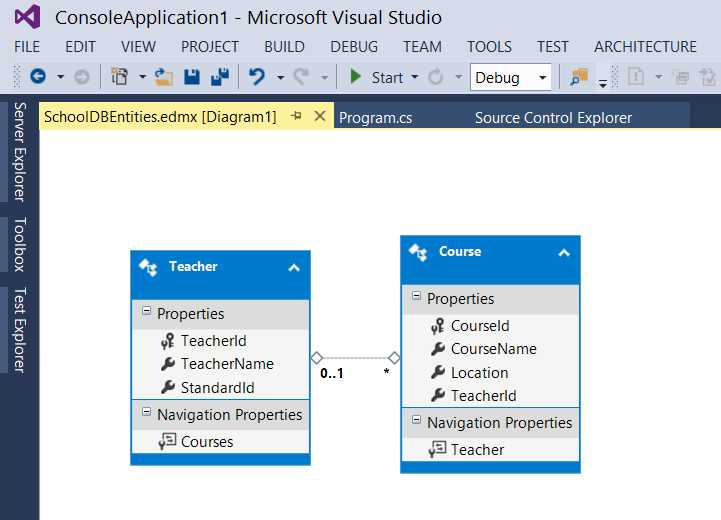Click the Navigate Backward arrow button
The height and width of the screenshot is (520, 721).
pyautogui.click(x=38, y=76)
